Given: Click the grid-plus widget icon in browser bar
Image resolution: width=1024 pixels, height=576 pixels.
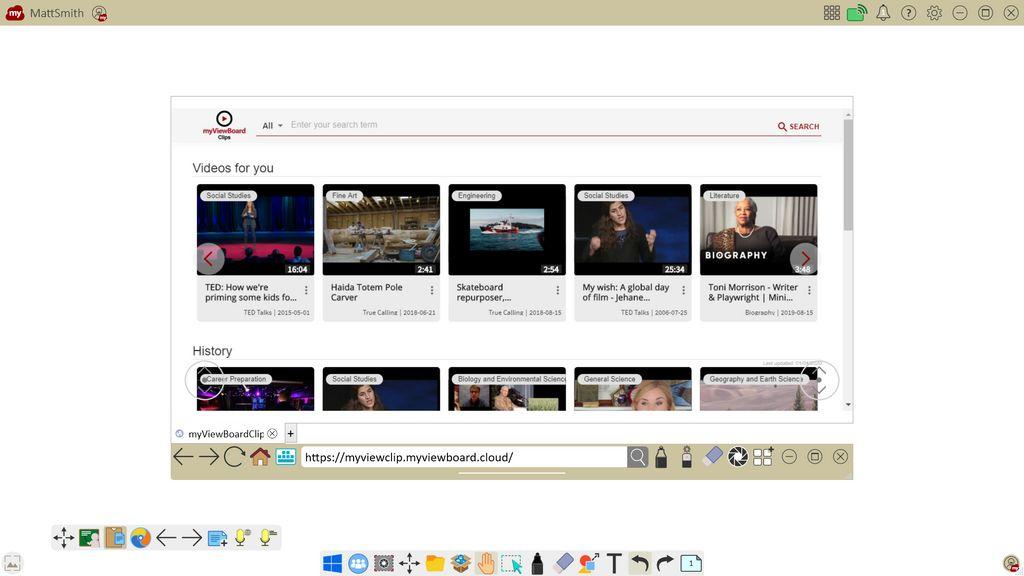Looking at the screenshot, I should pyautogui.click(x=763, y=456).
